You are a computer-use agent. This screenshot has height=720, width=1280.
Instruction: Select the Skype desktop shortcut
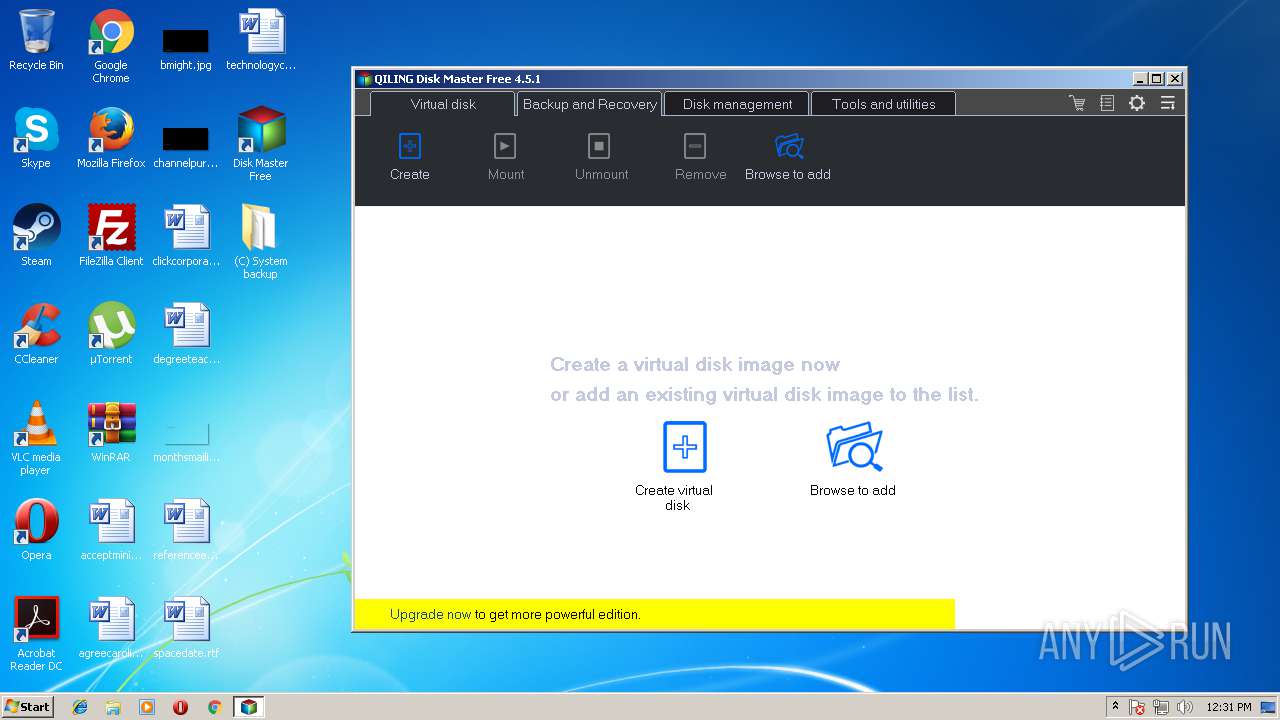coord(36,139)
